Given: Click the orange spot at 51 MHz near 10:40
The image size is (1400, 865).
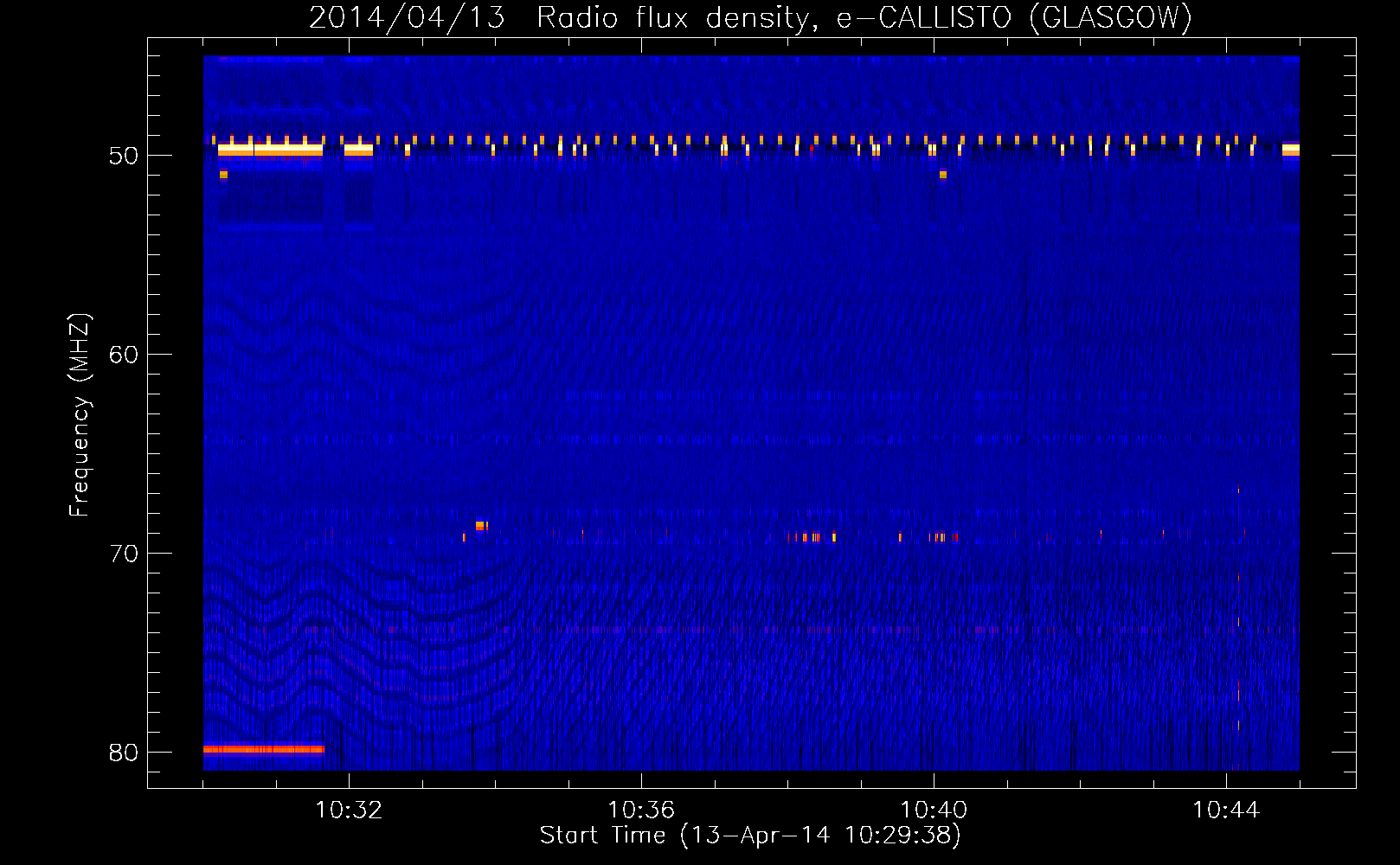Looking at the screenshot, I should (x=943, y=175).
